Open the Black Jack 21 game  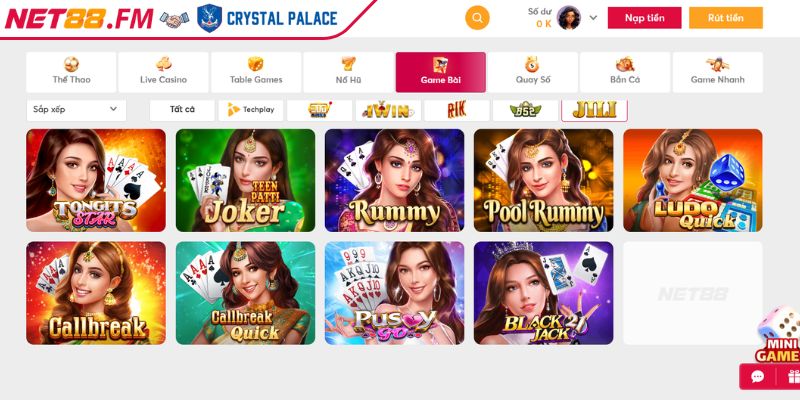(543, 293)
